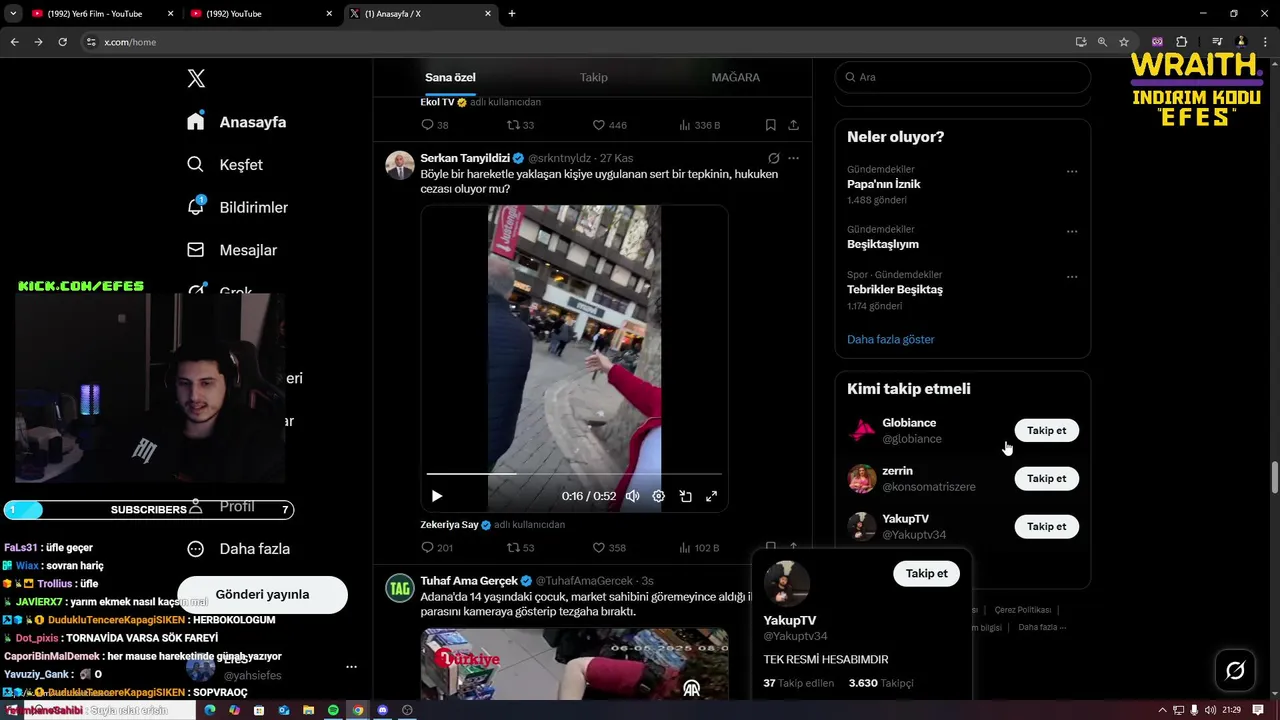Viewport: 1280px width, 720px height.
Task: Share the Ekol TV post
Action: [793, 125]
